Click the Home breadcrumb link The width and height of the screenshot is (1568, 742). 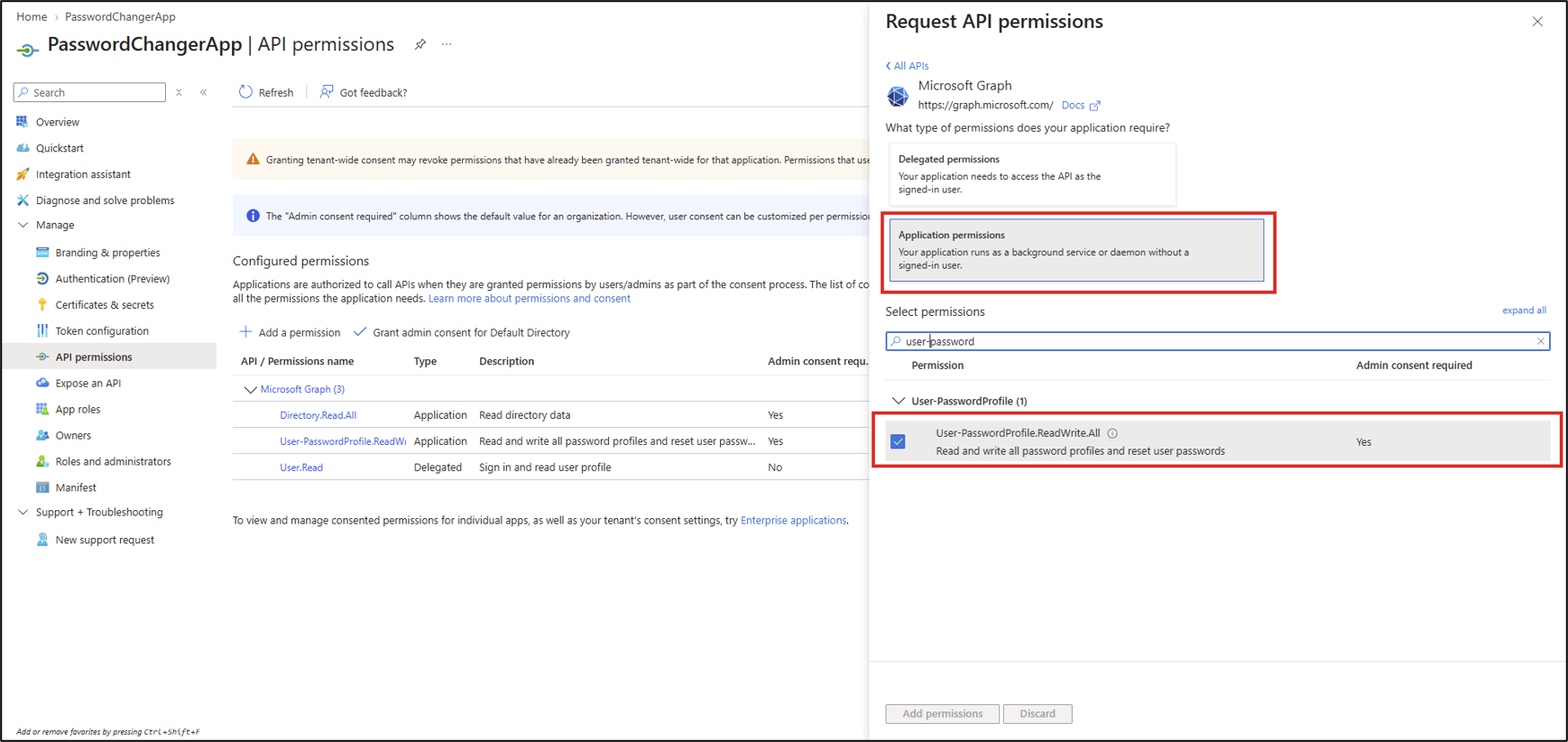point(32,17)
